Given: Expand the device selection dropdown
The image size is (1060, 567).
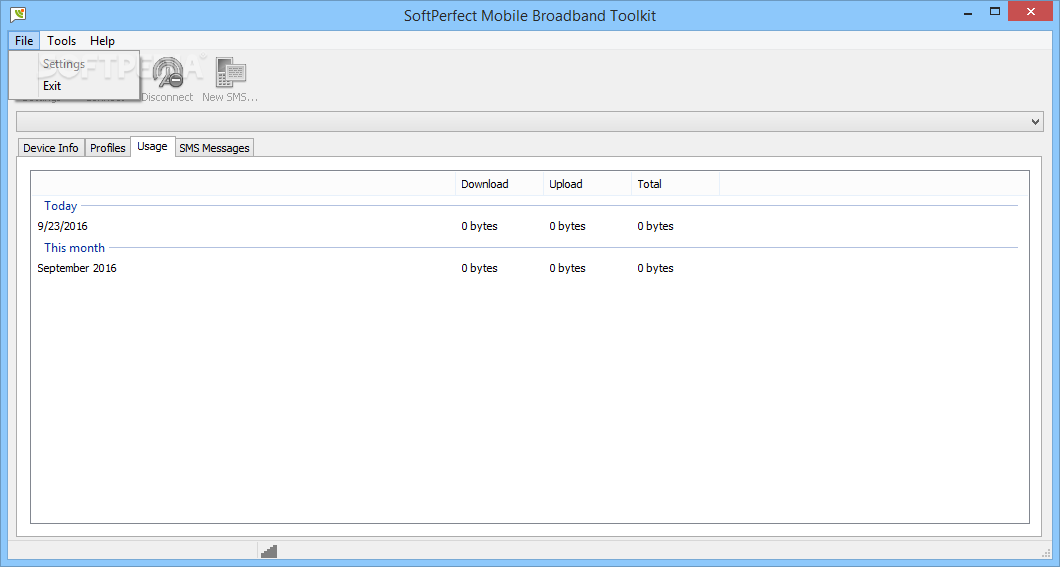Looking at the screenshot, I should 1035,122.
